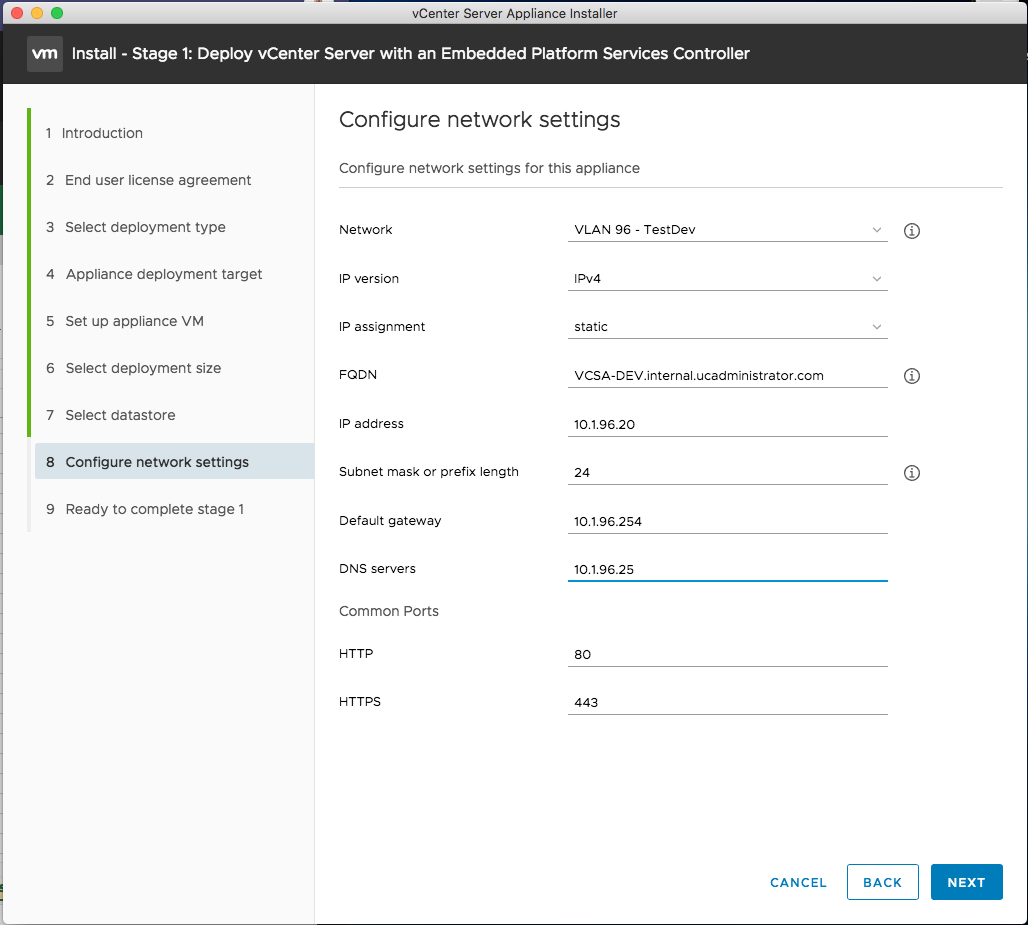Open the Network dropdown showing VLAN 96 - TestDev

coord(727,230)
